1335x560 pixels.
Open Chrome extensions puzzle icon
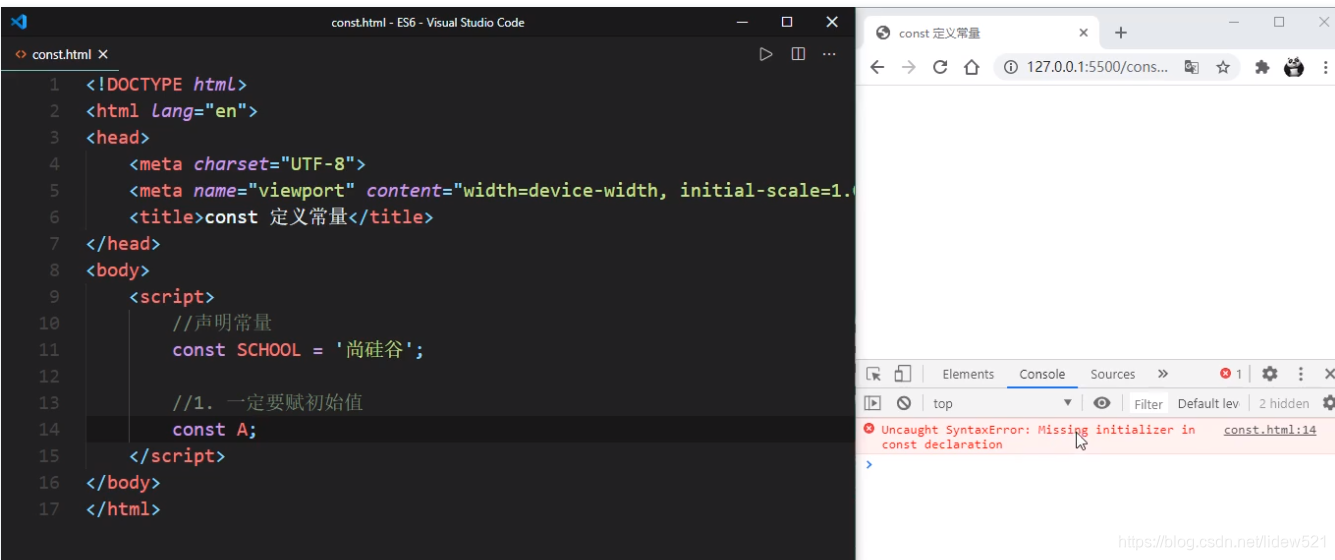pyautogui.click(x=1262, y=67)
